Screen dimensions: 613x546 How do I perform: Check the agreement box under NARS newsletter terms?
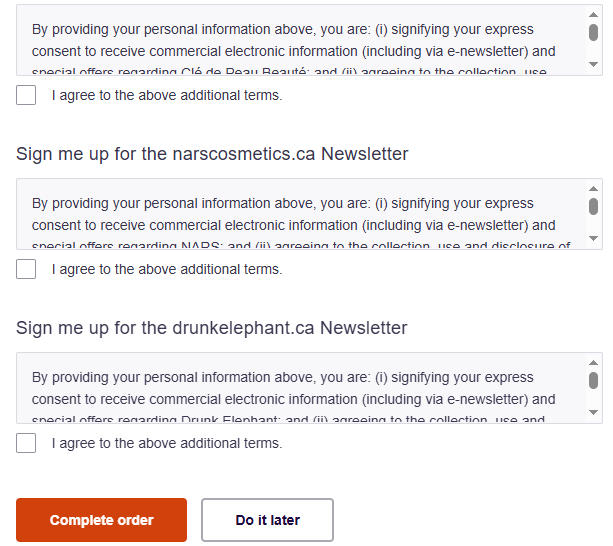click(26, 269)
